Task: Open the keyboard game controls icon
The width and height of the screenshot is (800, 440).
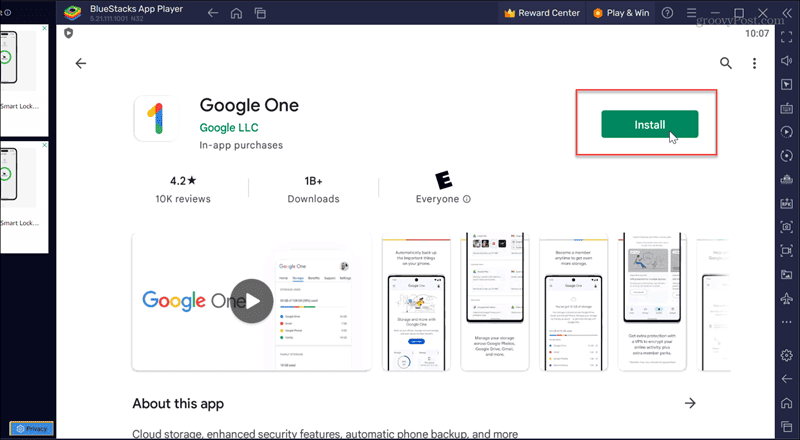Action: pos(787,108)
